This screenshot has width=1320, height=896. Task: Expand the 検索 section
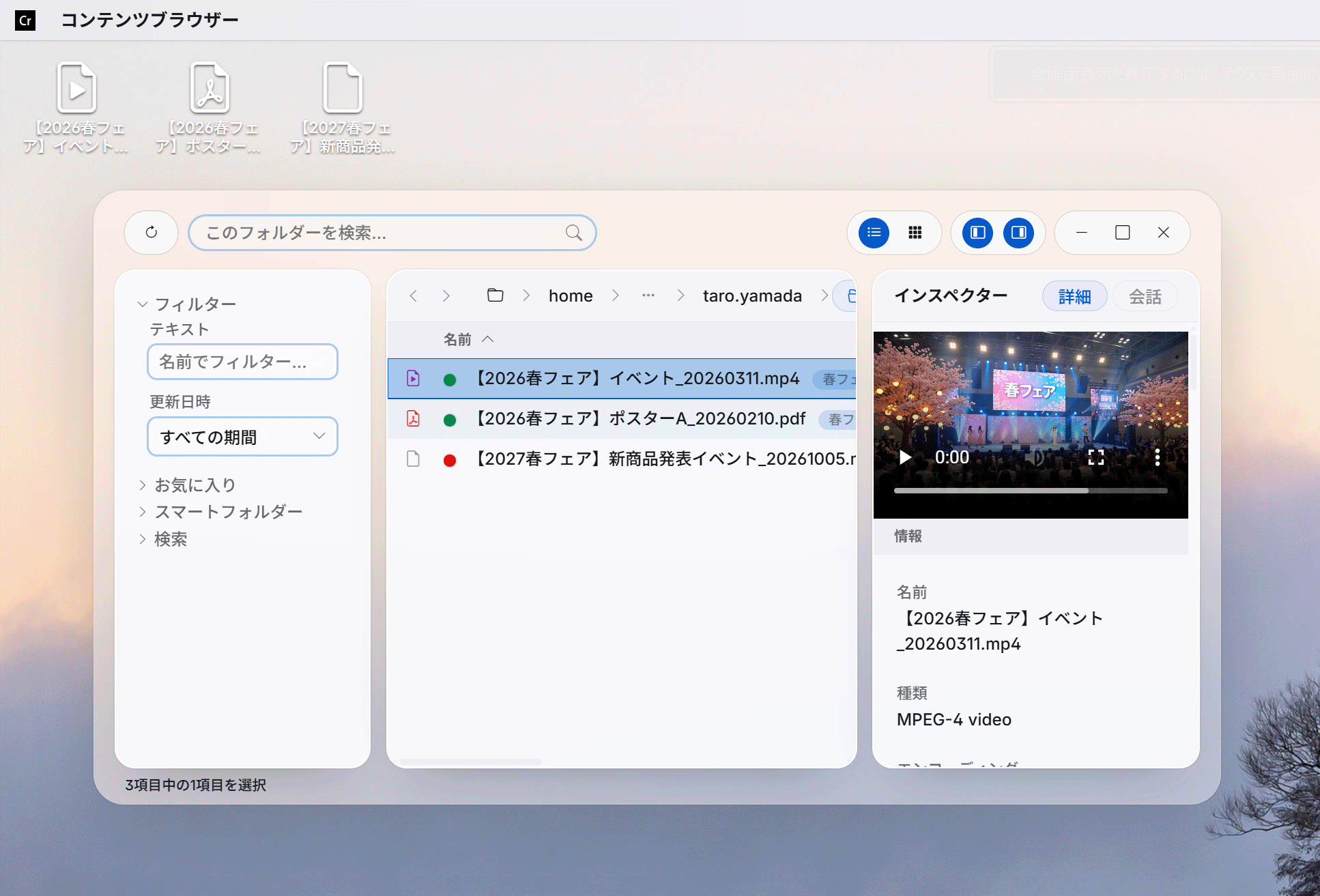[143, 538]
